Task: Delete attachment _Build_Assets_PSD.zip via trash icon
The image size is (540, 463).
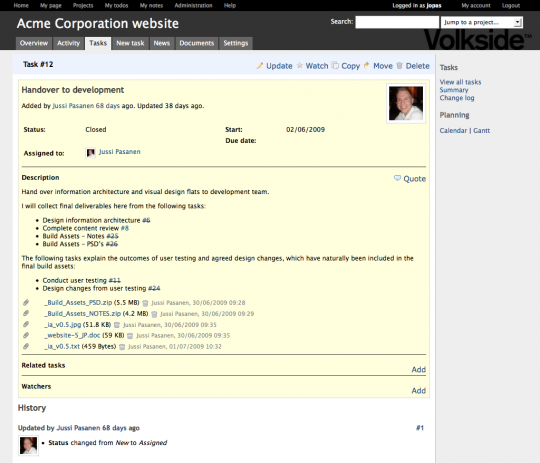Action: (145, 303)
